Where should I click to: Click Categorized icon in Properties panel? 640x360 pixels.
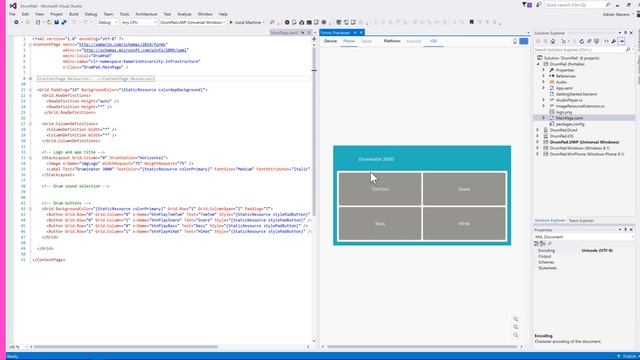click(536, 243)
